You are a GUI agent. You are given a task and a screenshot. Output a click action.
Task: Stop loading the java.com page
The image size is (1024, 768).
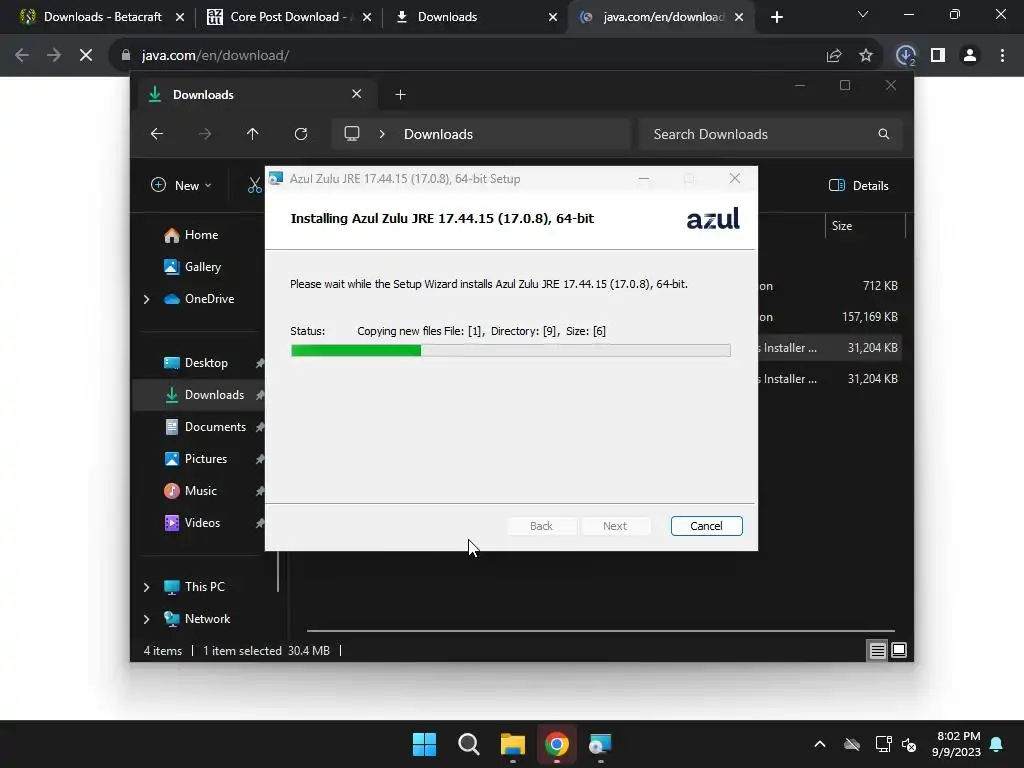click(86, 56)
